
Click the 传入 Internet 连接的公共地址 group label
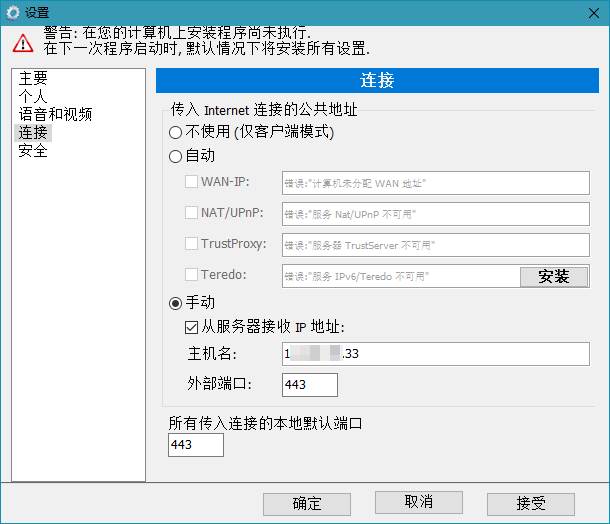pyautogui.click(x=264, y=110)
